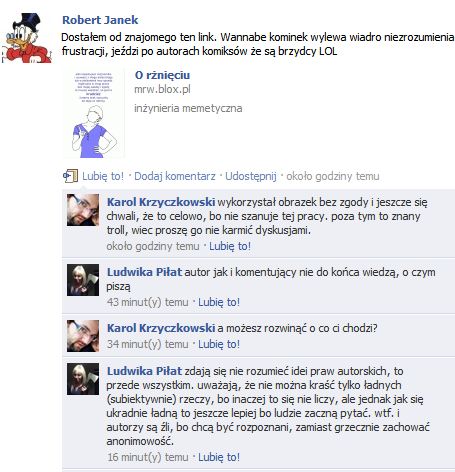Like Ludwika's comment posted 43 minutes ago
This screenshot has height=472, width=455.
click(219, 302)
